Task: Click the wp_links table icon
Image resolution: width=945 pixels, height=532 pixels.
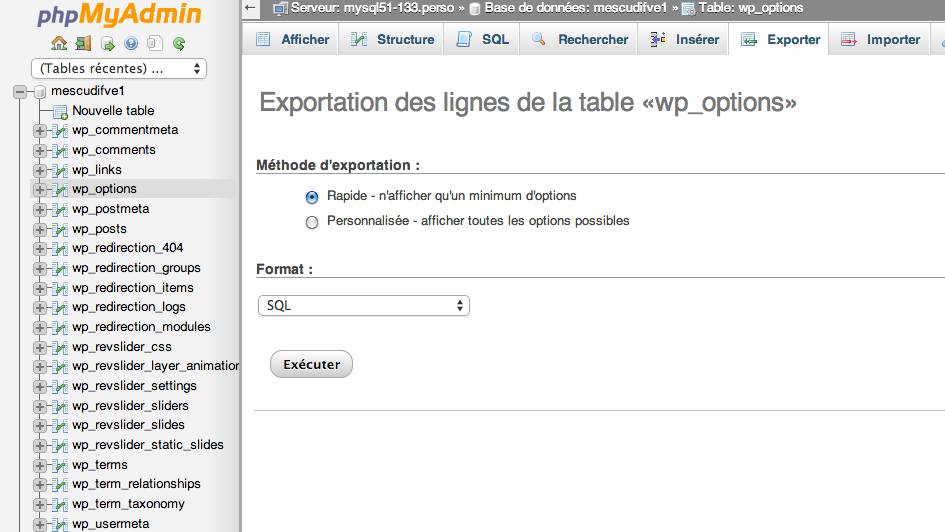Action: click(60, 171)
